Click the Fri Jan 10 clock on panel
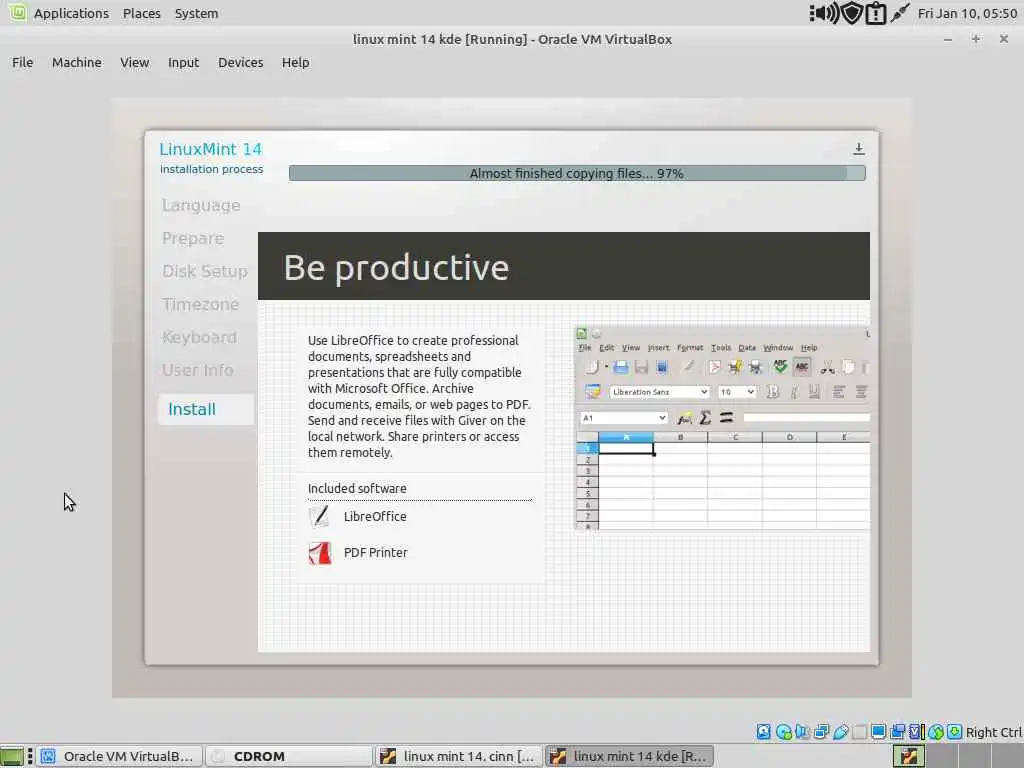Viewport: 1024px width, 768px height. [x=967, y=13]
